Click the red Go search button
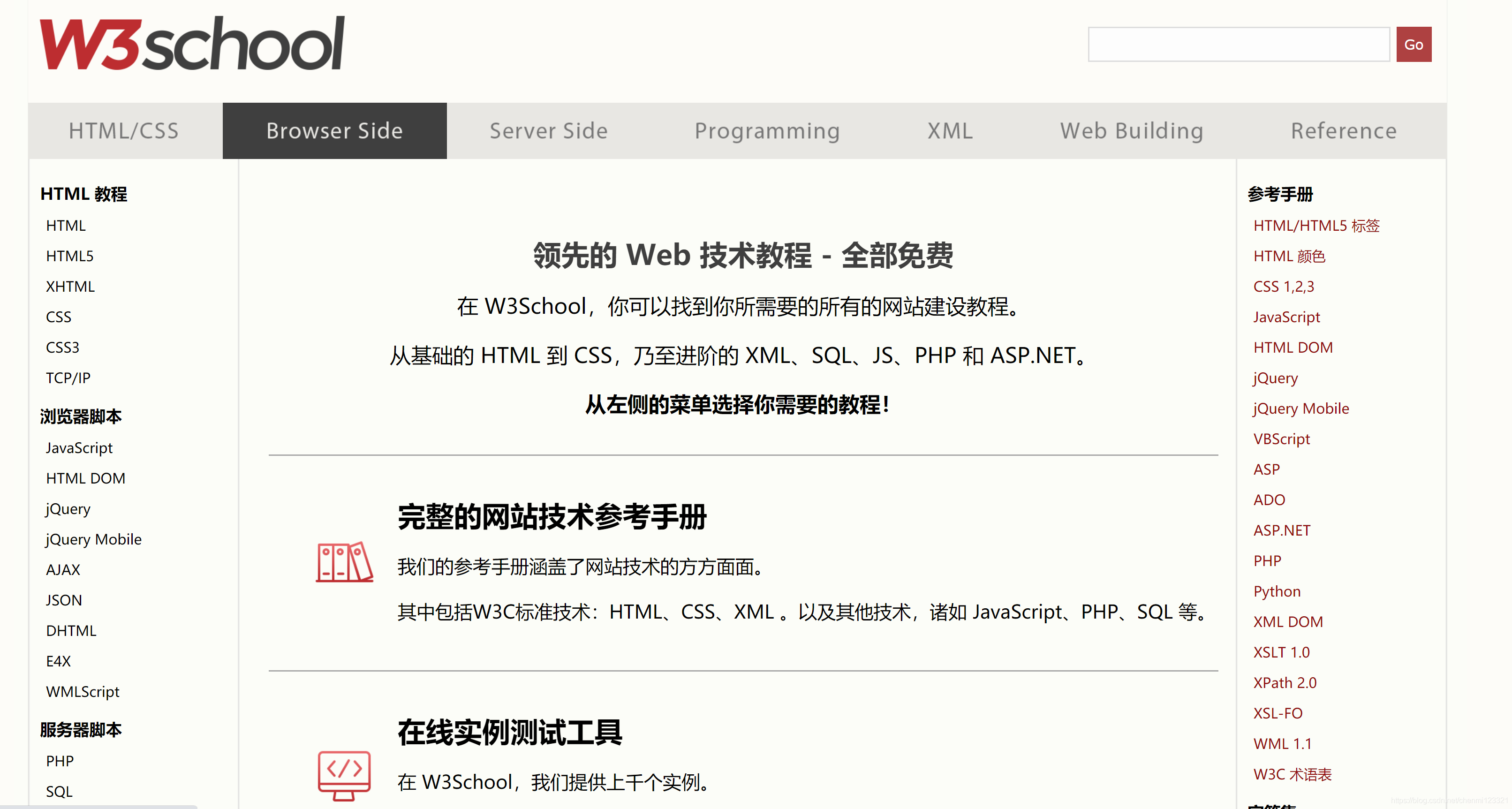Image resolution: width=1512 pixels, height=809 pixels. click(1414, 44)
